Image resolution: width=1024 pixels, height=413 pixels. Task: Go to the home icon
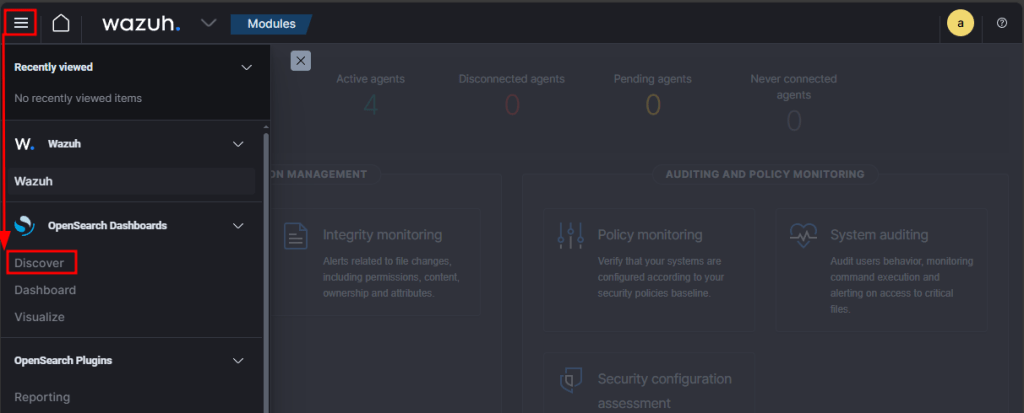61,22
